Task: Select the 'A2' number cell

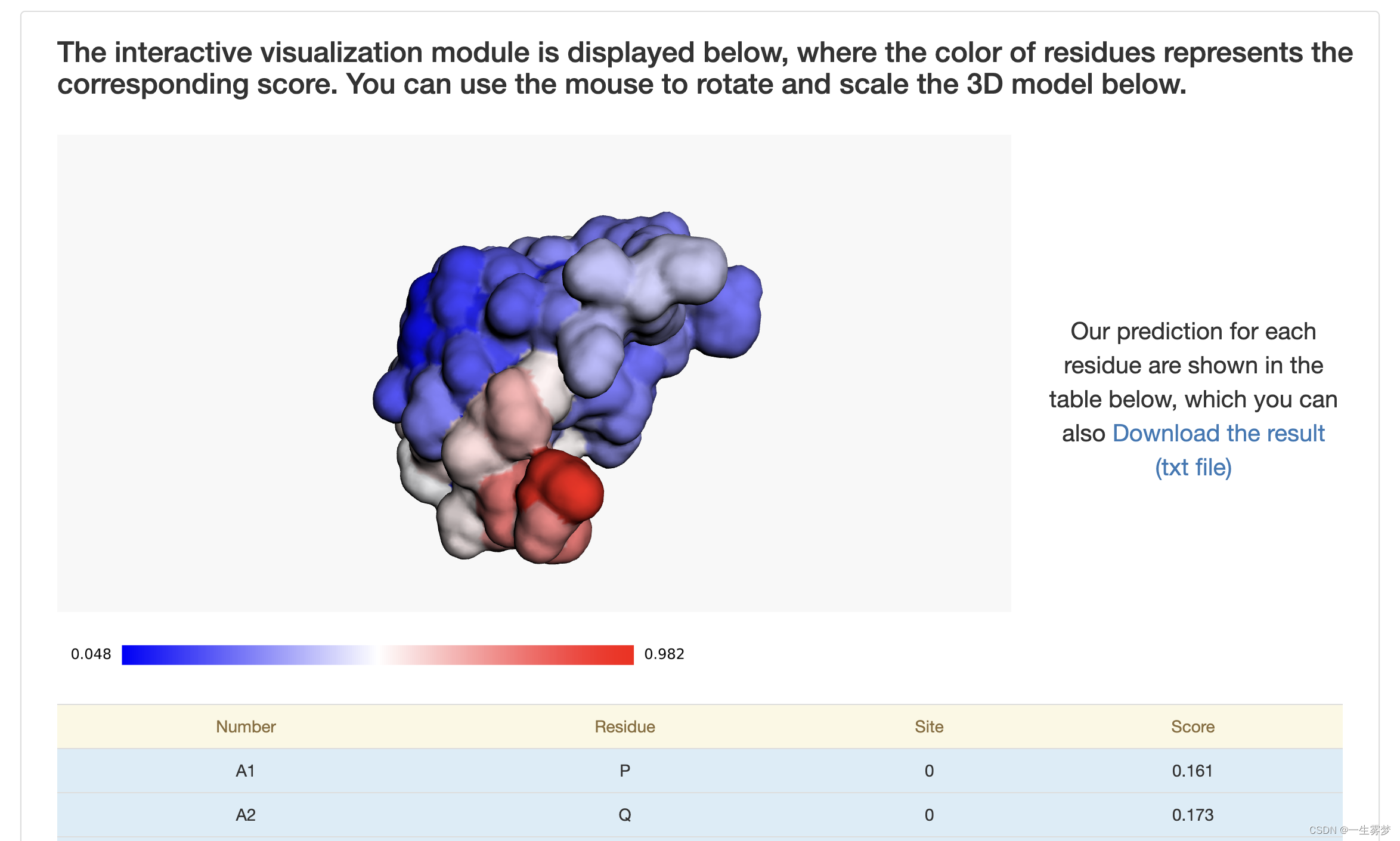Action: [x=246, y=815]
